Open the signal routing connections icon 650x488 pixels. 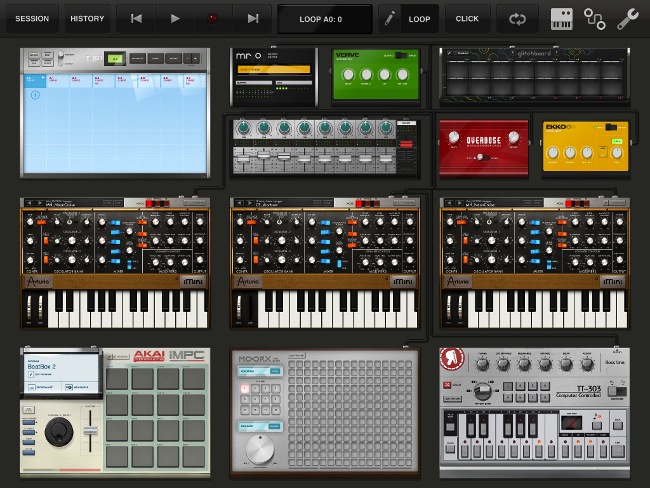(x=594, y=19)
